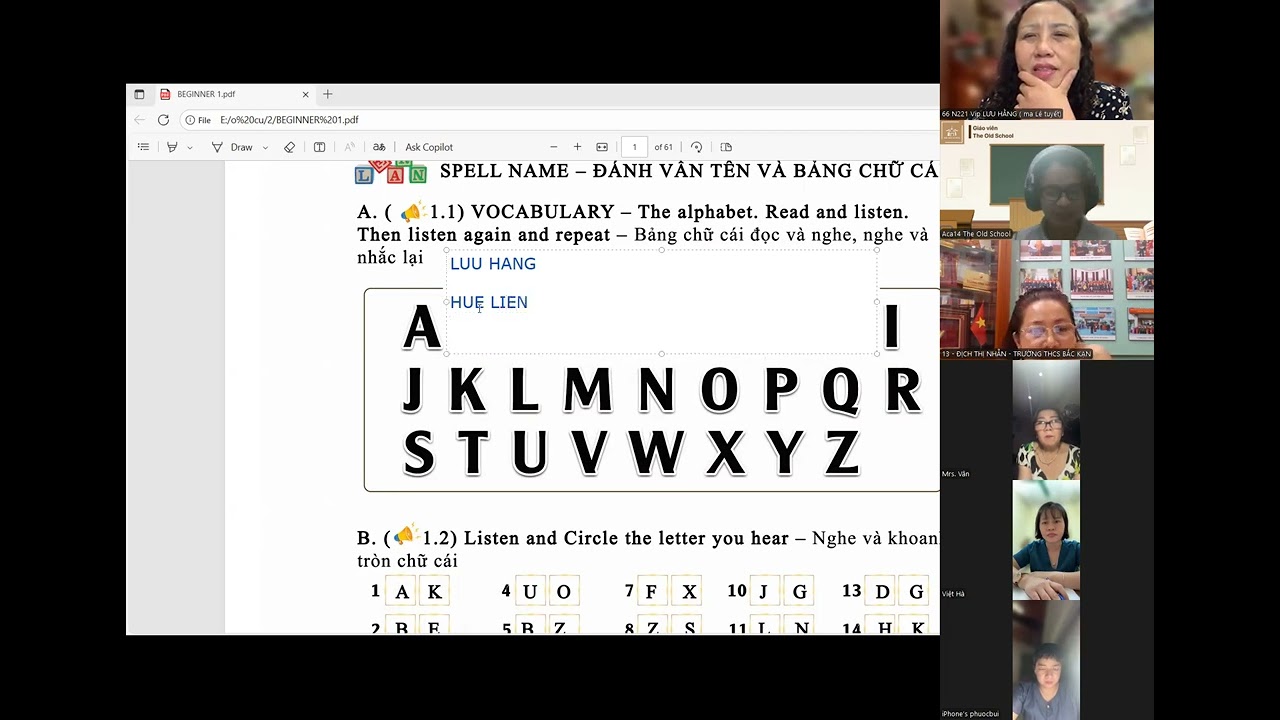The height and width of the screenshot is (720, 1280).
Task: Go back to the previous page
Action: [x=140, y=120]
